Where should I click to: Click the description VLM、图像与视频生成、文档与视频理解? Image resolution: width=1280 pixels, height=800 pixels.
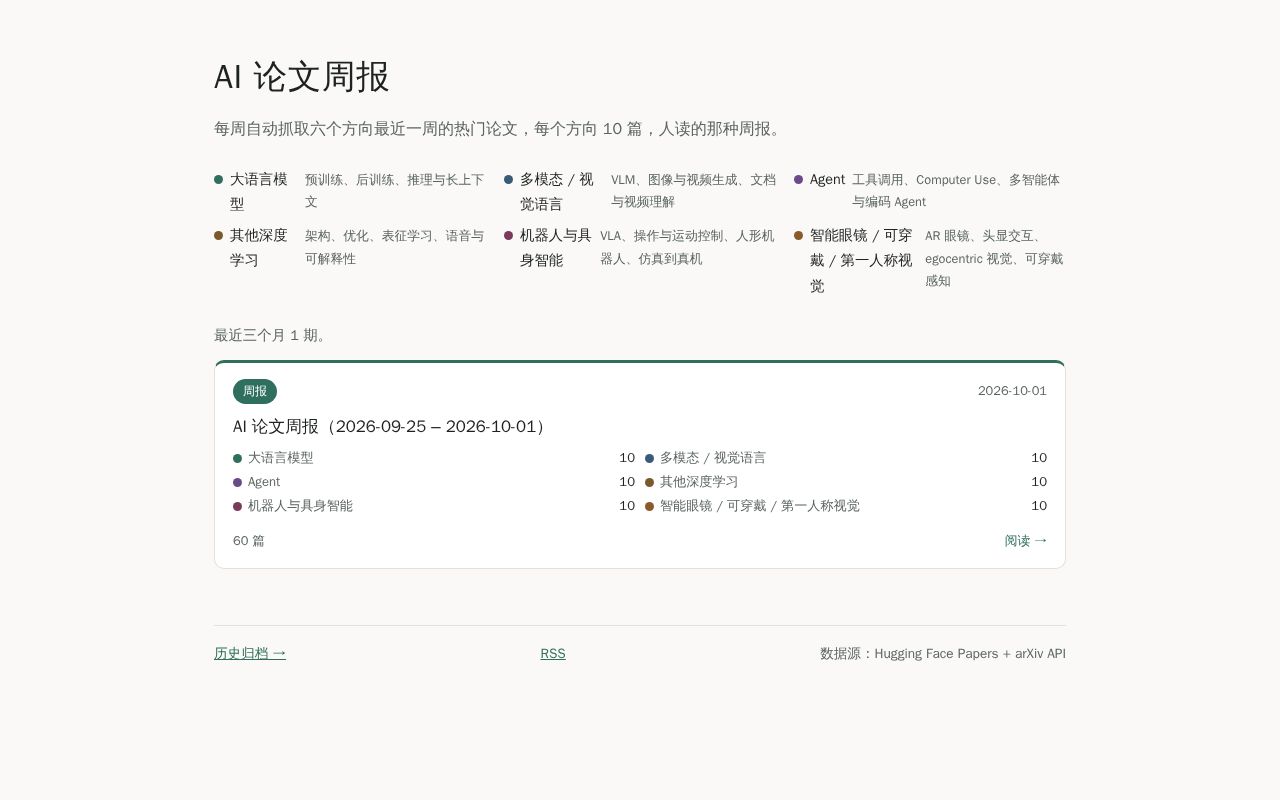tap(693, 190)
